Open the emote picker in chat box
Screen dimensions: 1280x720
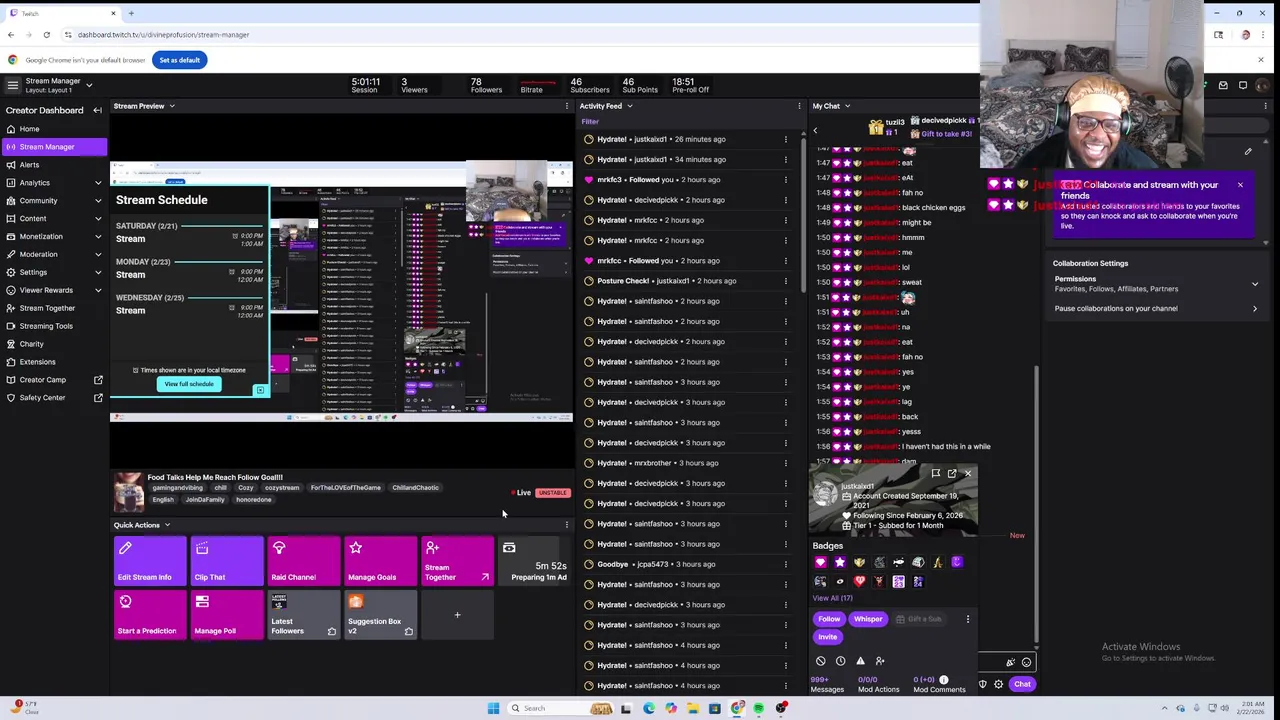click(x=1026, y=662)
